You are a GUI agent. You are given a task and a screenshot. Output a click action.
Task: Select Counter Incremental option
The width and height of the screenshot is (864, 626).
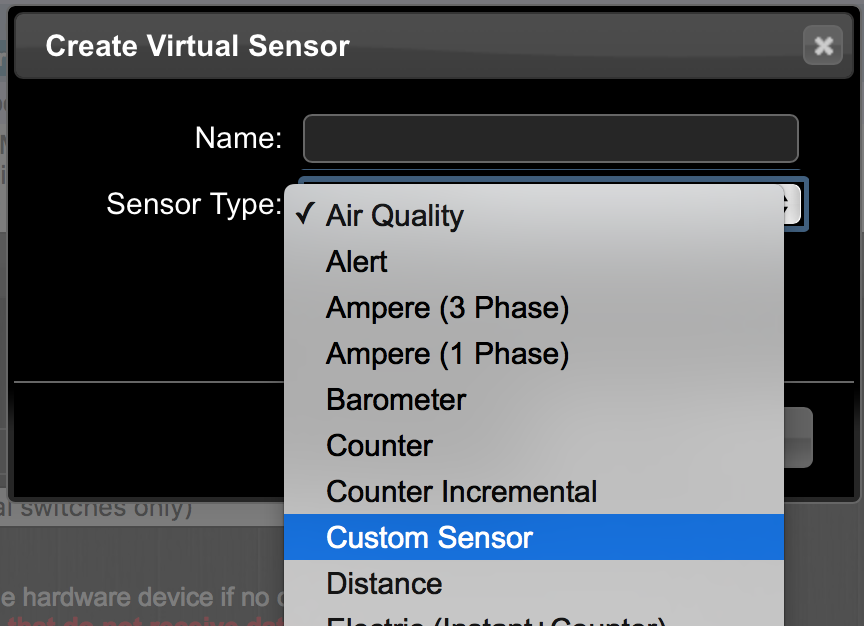point(533,492)
